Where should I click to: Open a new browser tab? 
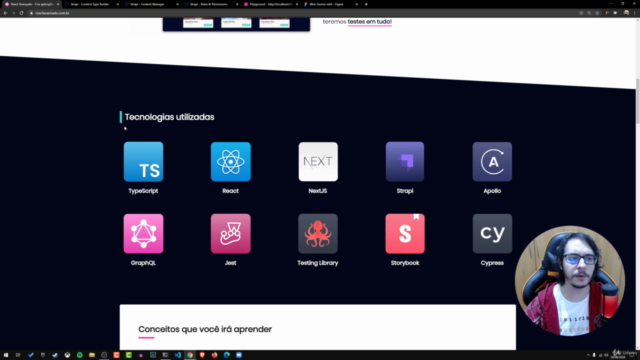pyautogui.click(x=366, y=4)
